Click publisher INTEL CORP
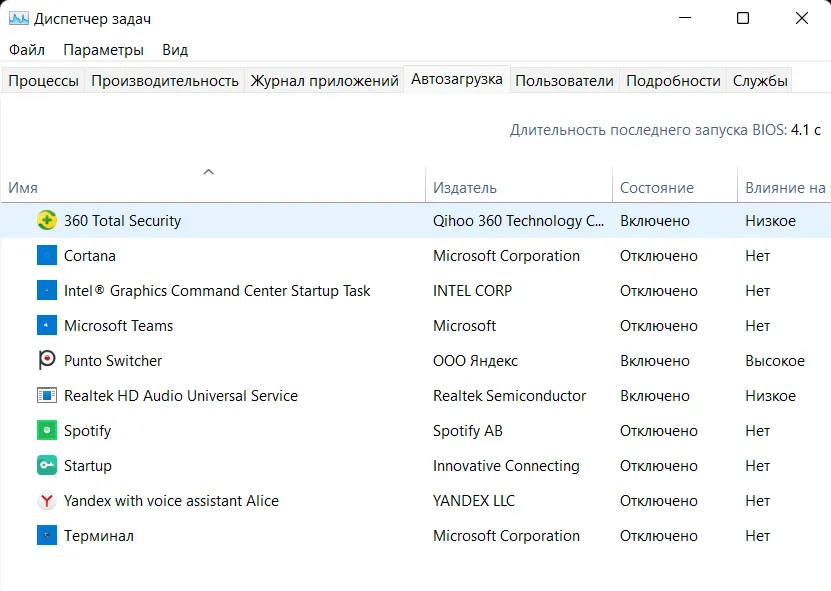This screenshot has width=831, height=591. click(472, 290)
